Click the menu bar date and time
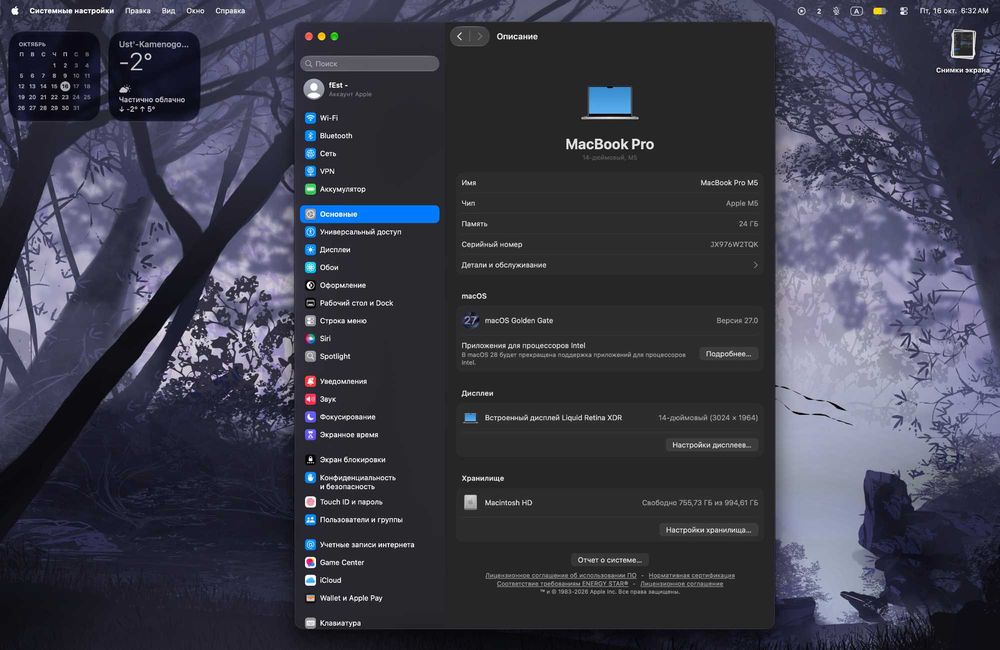This screenshot has height=650, width=1000. (954, 11)
